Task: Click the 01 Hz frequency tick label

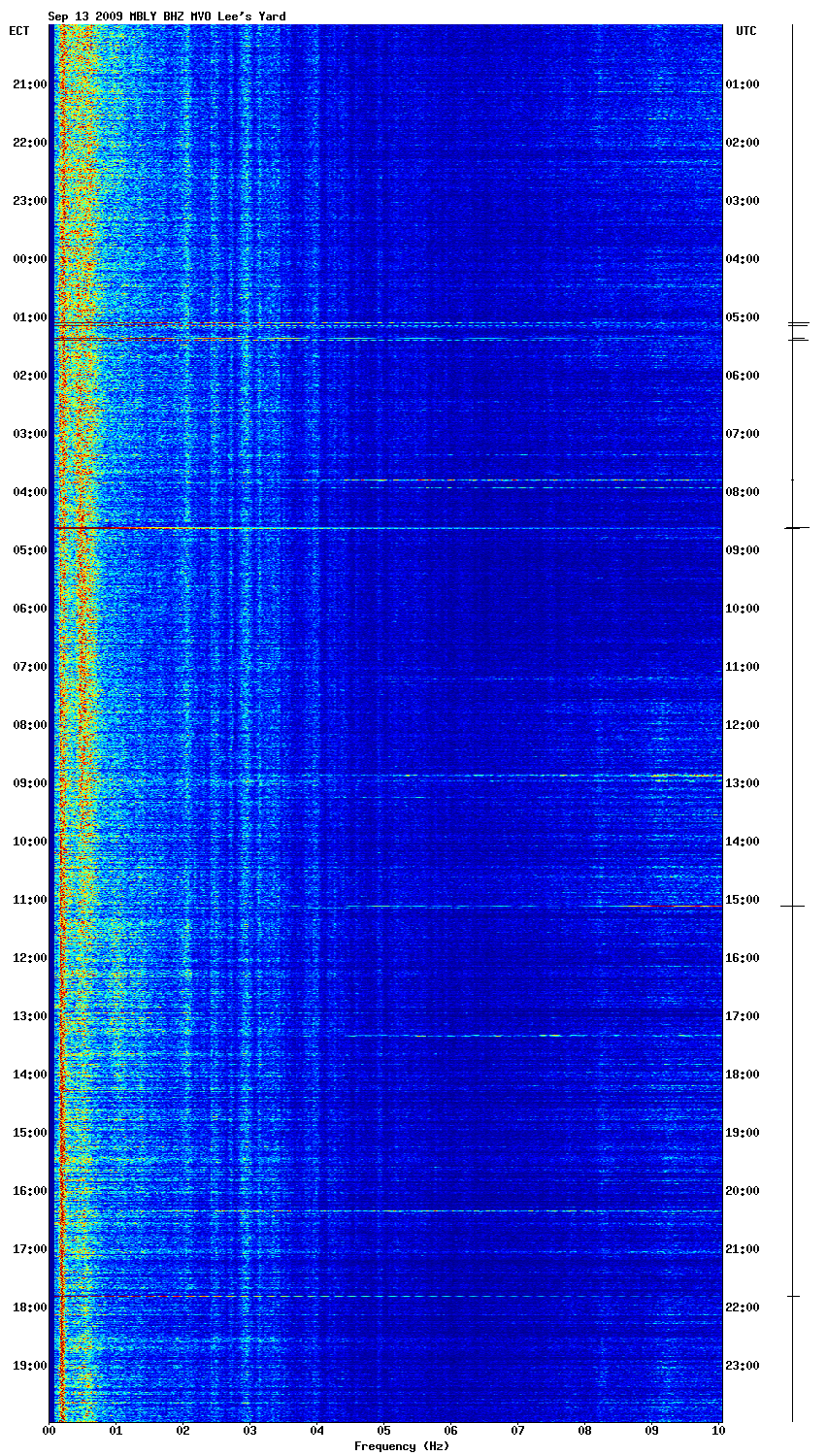Action: point(116,1431)
